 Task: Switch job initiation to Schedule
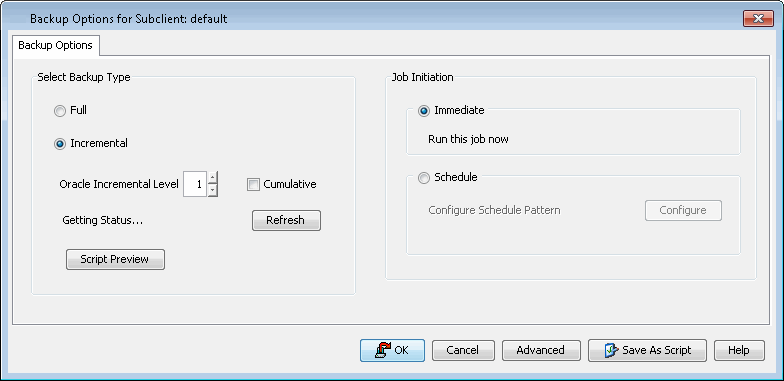coord(424,178)
